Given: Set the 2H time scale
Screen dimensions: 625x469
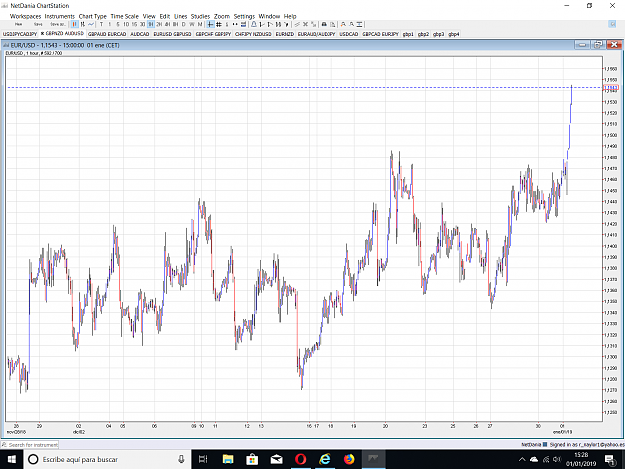Looking at the screenshot, I should [159, 24].
